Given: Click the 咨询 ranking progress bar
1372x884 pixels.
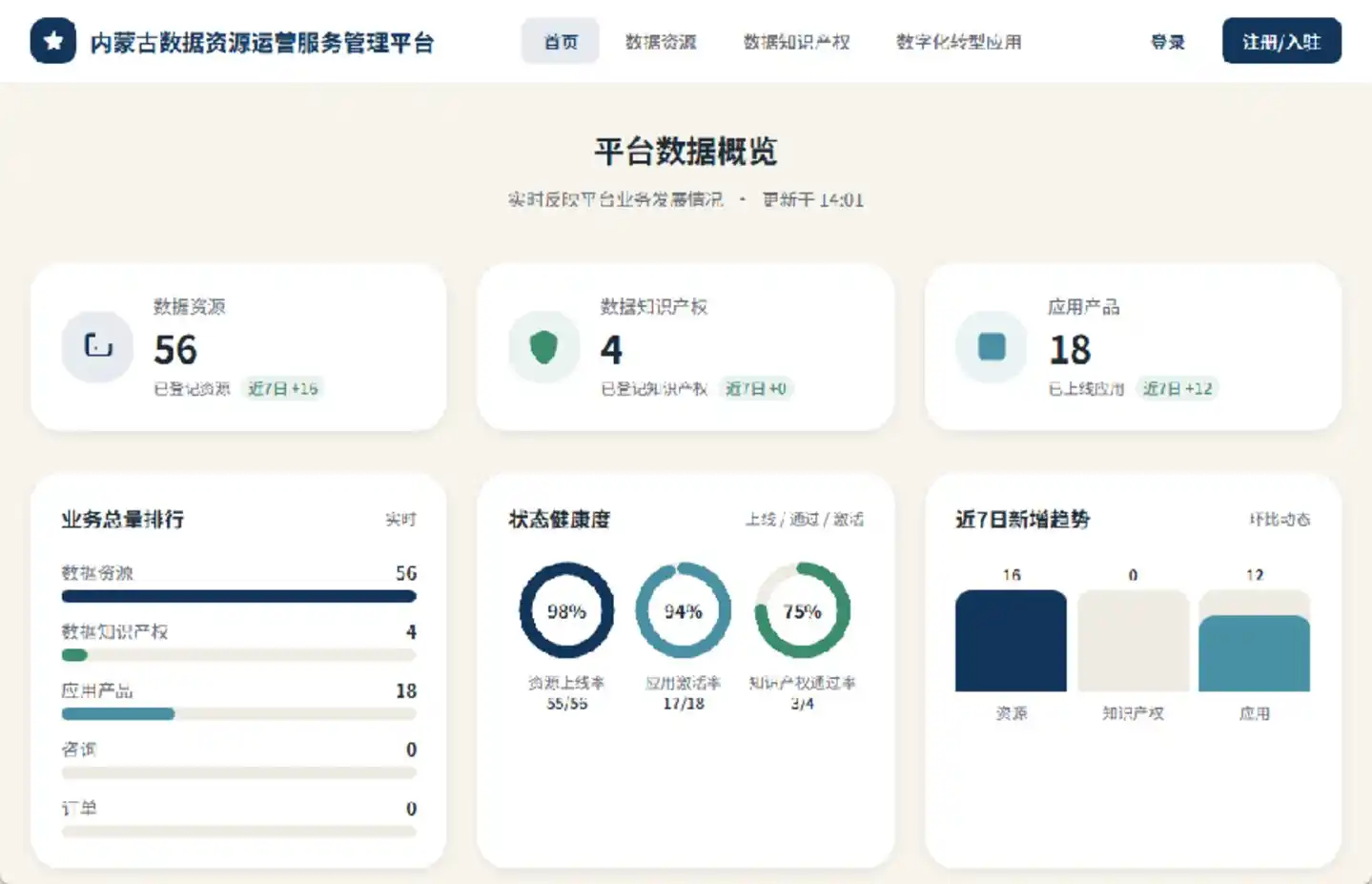Looking at the screenshot, I should tap(238, 772).
